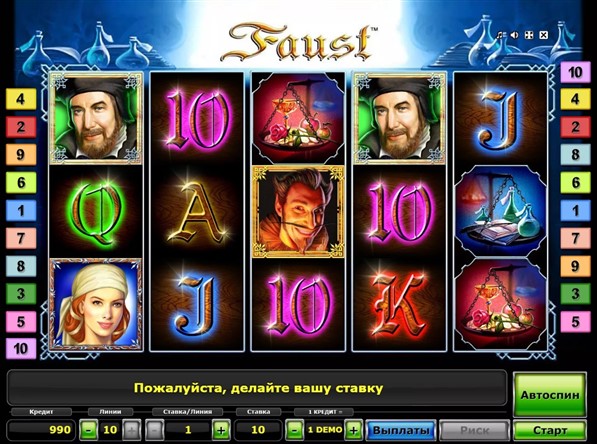Enable Автоспин mode
Viewport: 597px width, 444px height.
[549, 395]
